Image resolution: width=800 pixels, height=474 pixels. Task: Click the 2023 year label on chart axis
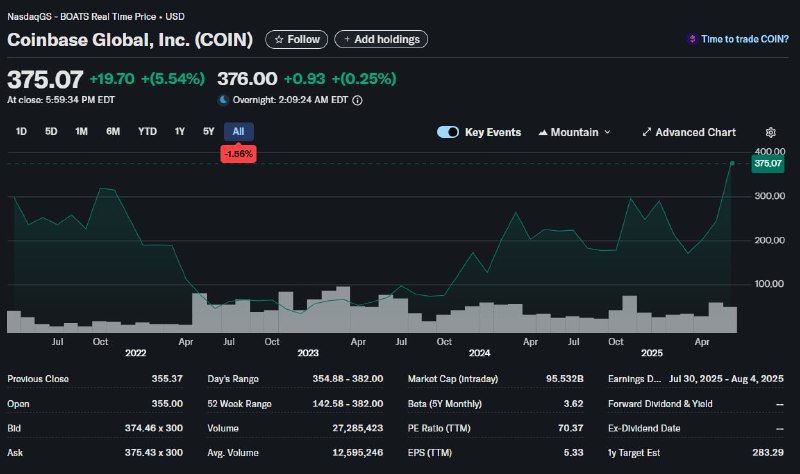coord(308,353)
